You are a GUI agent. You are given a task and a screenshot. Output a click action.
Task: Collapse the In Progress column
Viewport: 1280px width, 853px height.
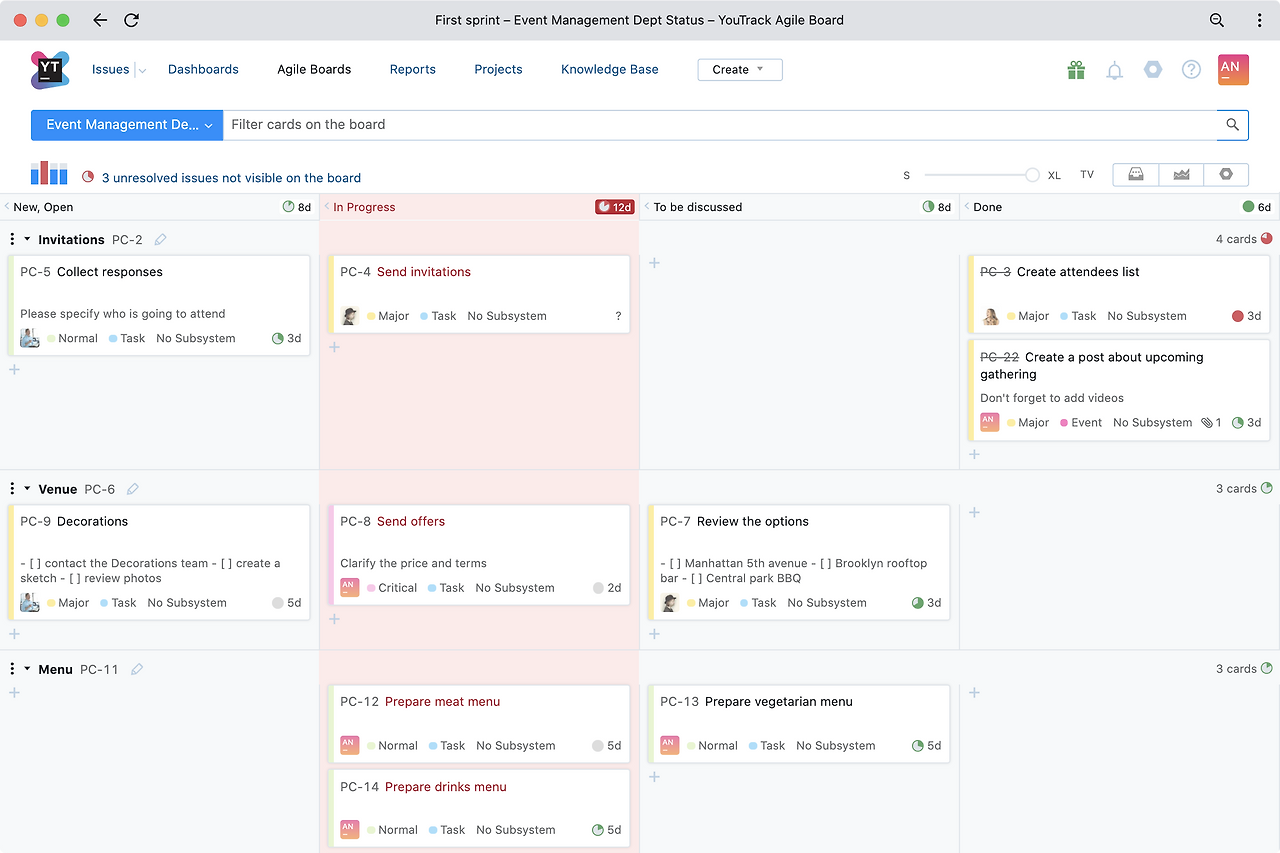327,207
